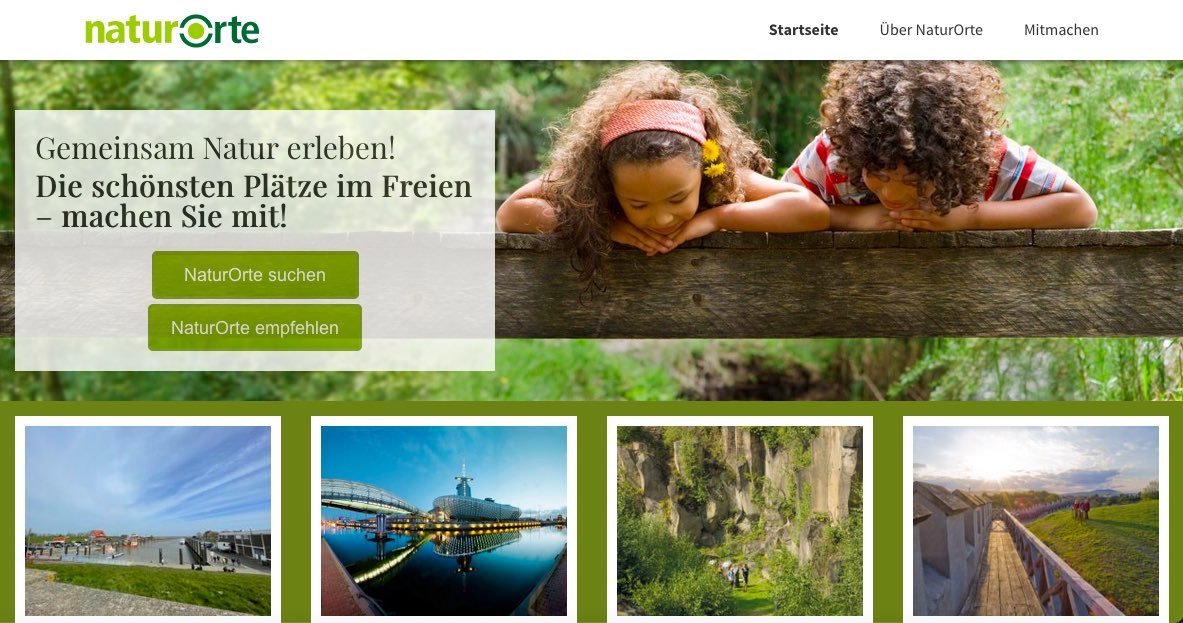The width and height of the screenshot is (1183, 623).
Task: Click the people standing beside the wooden walkway
Action: [x=1082, y=509]
